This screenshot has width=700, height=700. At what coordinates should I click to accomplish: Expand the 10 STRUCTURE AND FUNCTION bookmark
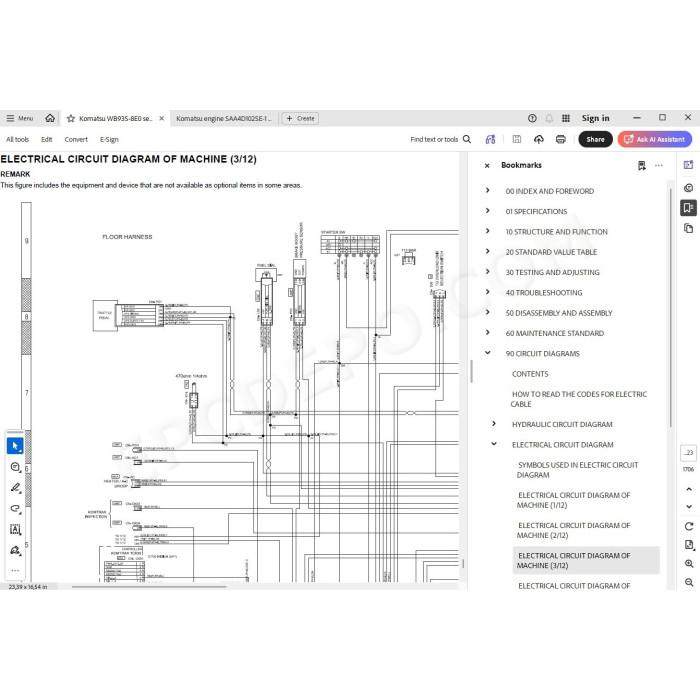[488, 231]
